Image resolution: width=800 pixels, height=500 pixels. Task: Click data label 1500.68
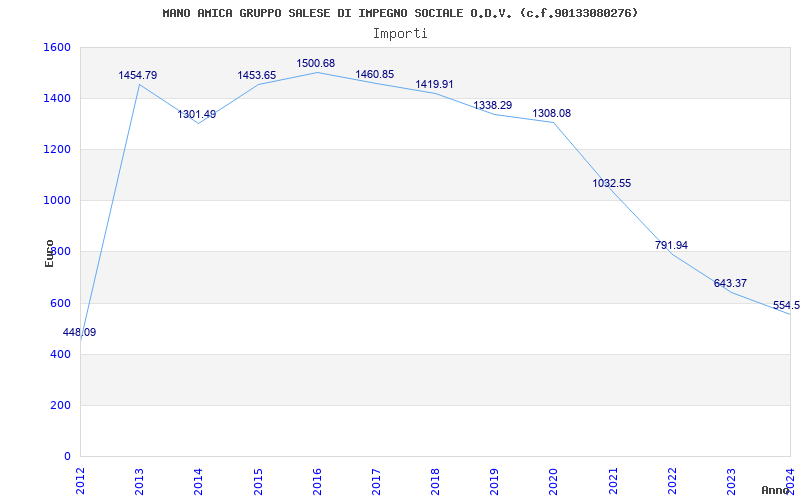(x=316, y=64)
